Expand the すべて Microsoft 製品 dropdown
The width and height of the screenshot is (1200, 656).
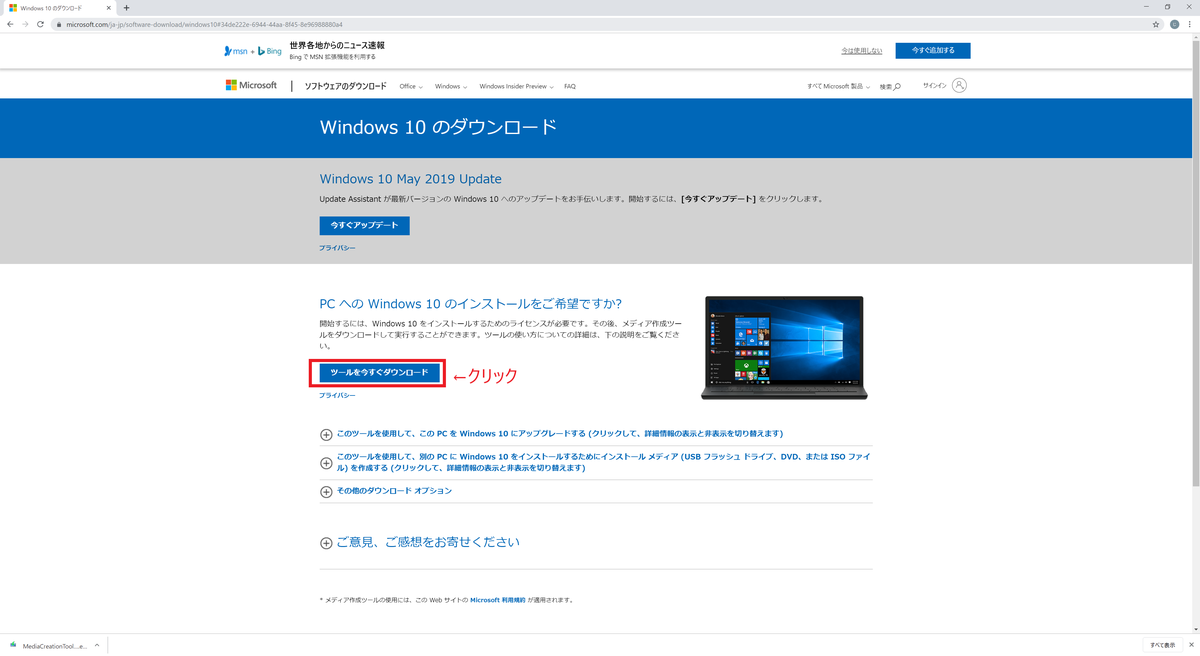(839, 87)
